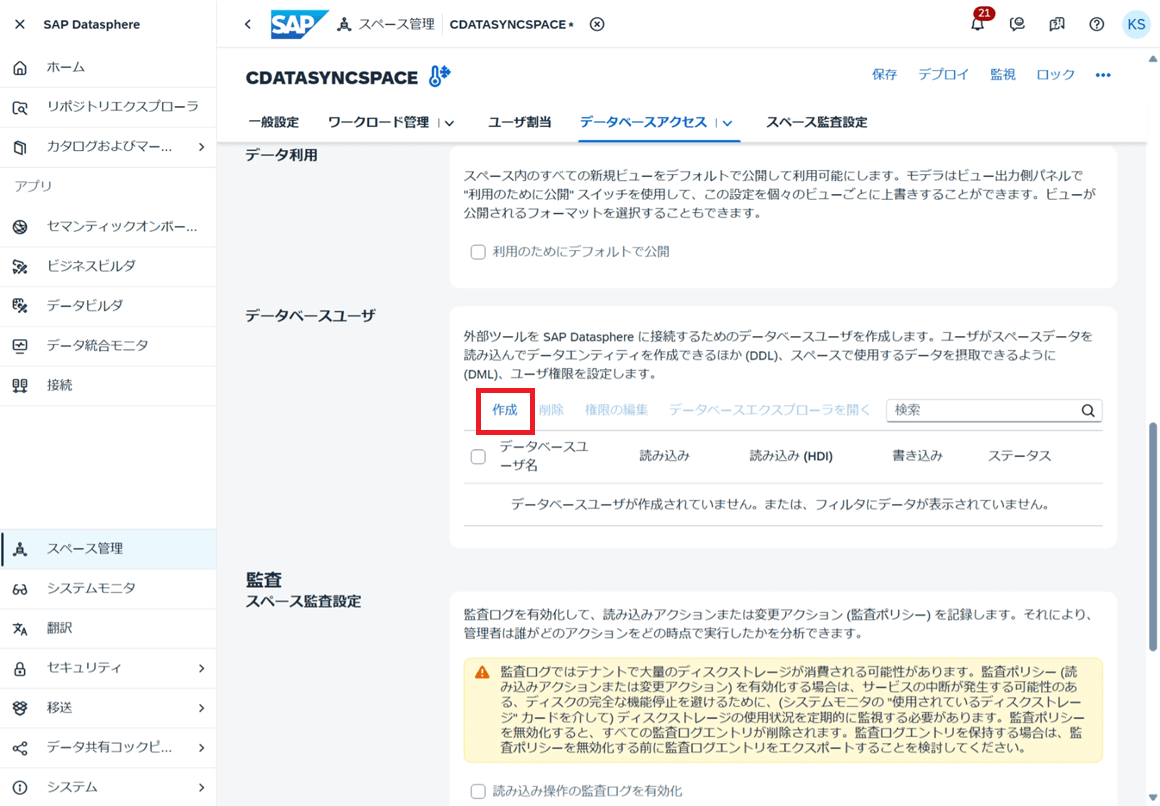Switch to the ユーザ割当 tab
This screenshot has width=1160, height=806.
click(519, 122)
